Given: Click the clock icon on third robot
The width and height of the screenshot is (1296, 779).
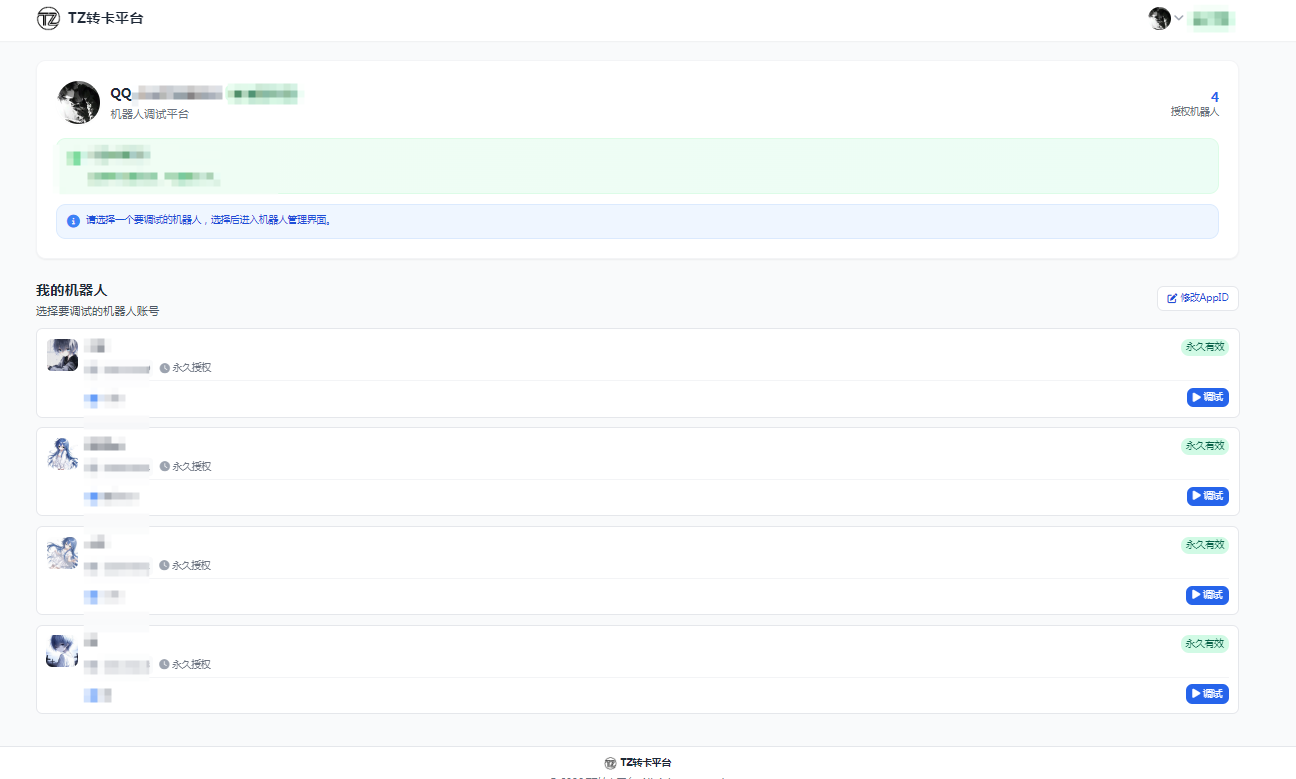Looking at the screenshot, I should pos(165,566).
